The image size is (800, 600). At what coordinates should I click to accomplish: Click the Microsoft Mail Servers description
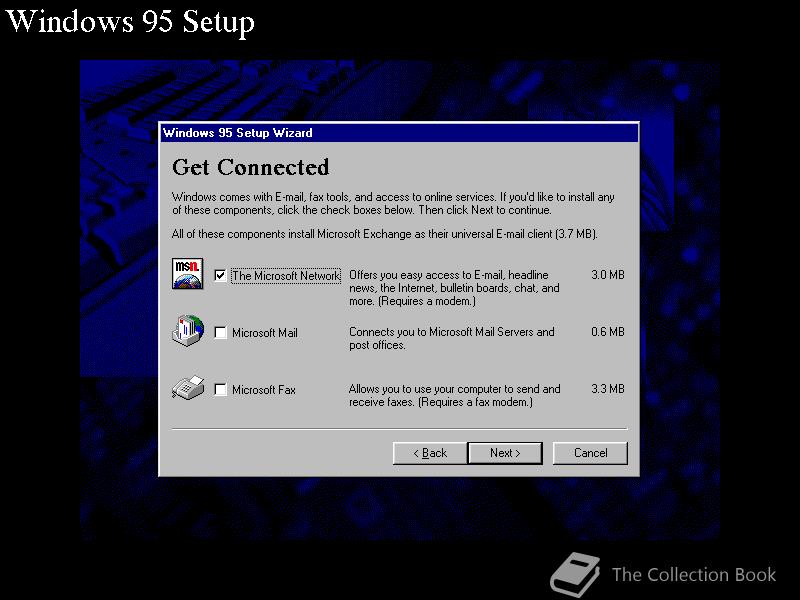[x=452, y=339]
